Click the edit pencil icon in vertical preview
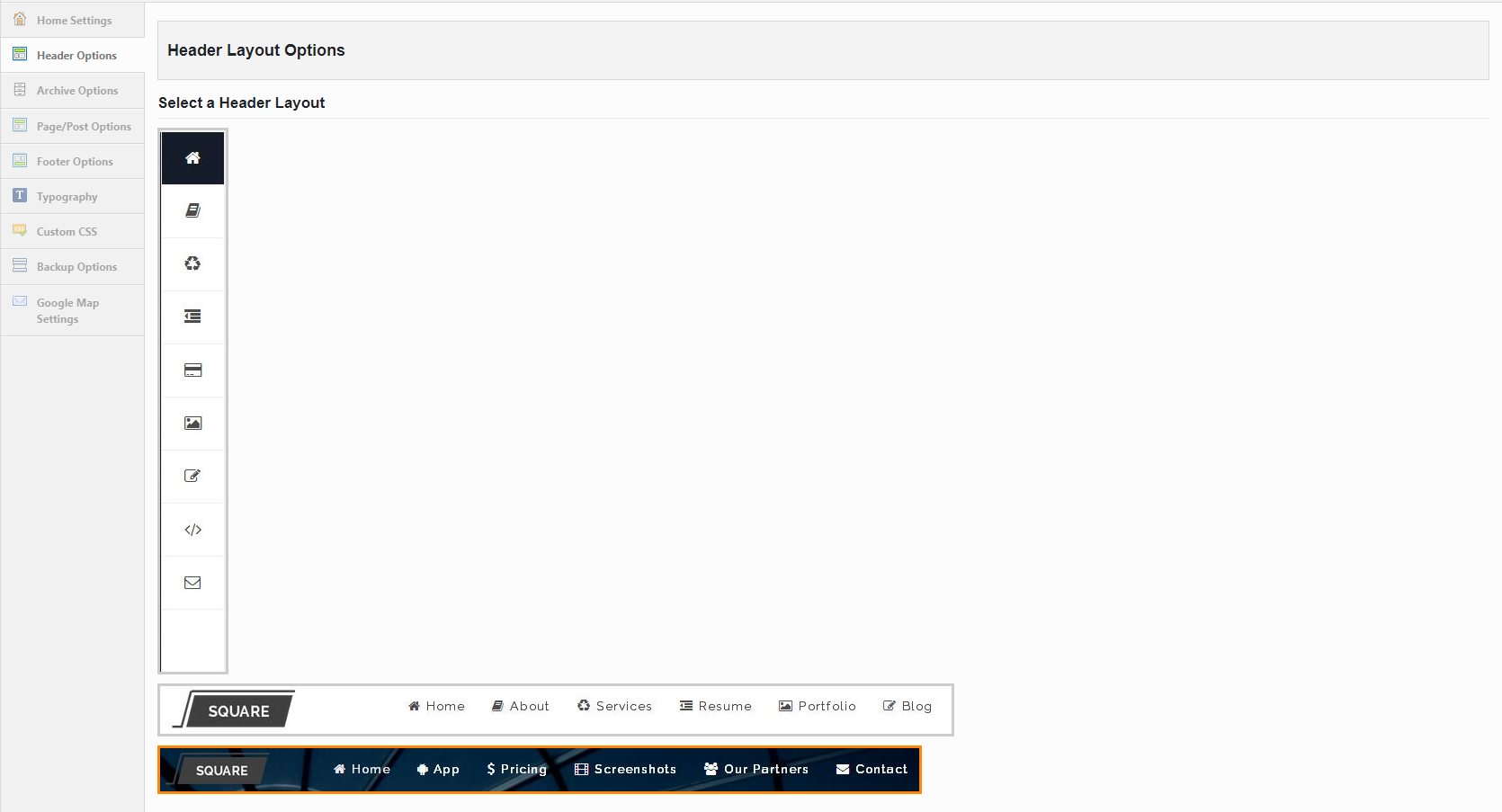This screenshot has width=1502, height=812. (192, 476)
